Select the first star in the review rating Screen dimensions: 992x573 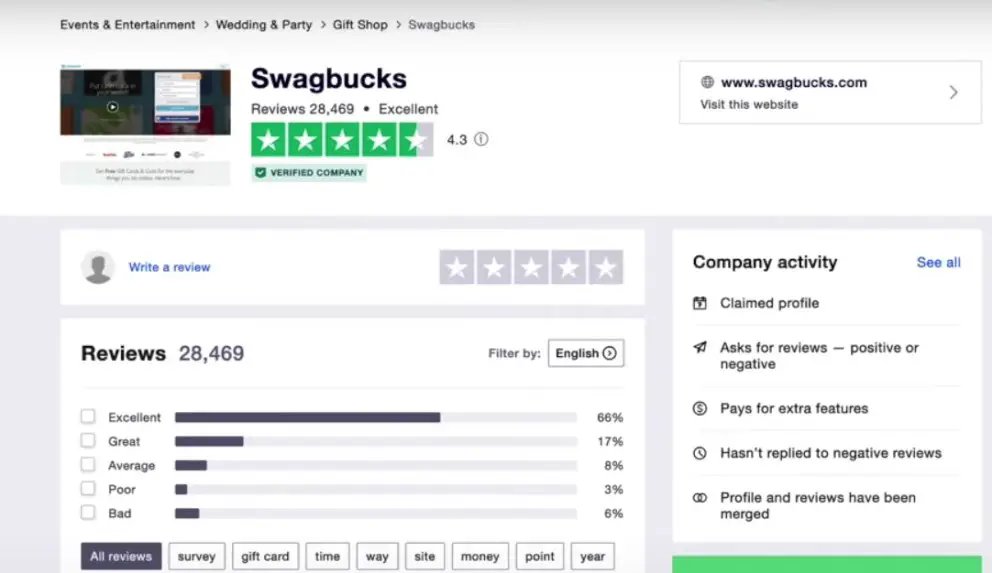pos(457,268)
